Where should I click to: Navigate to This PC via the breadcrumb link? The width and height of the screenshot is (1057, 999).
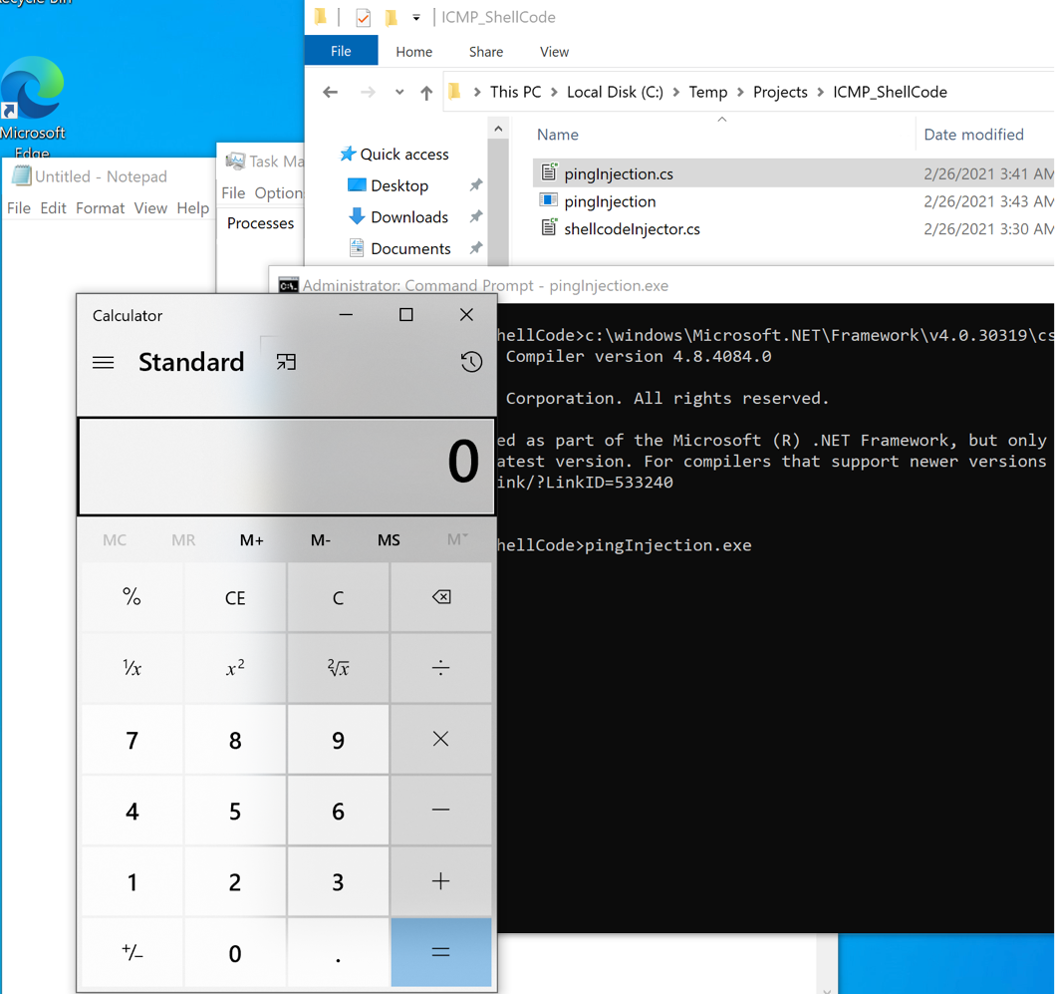(x=515, y=92)
